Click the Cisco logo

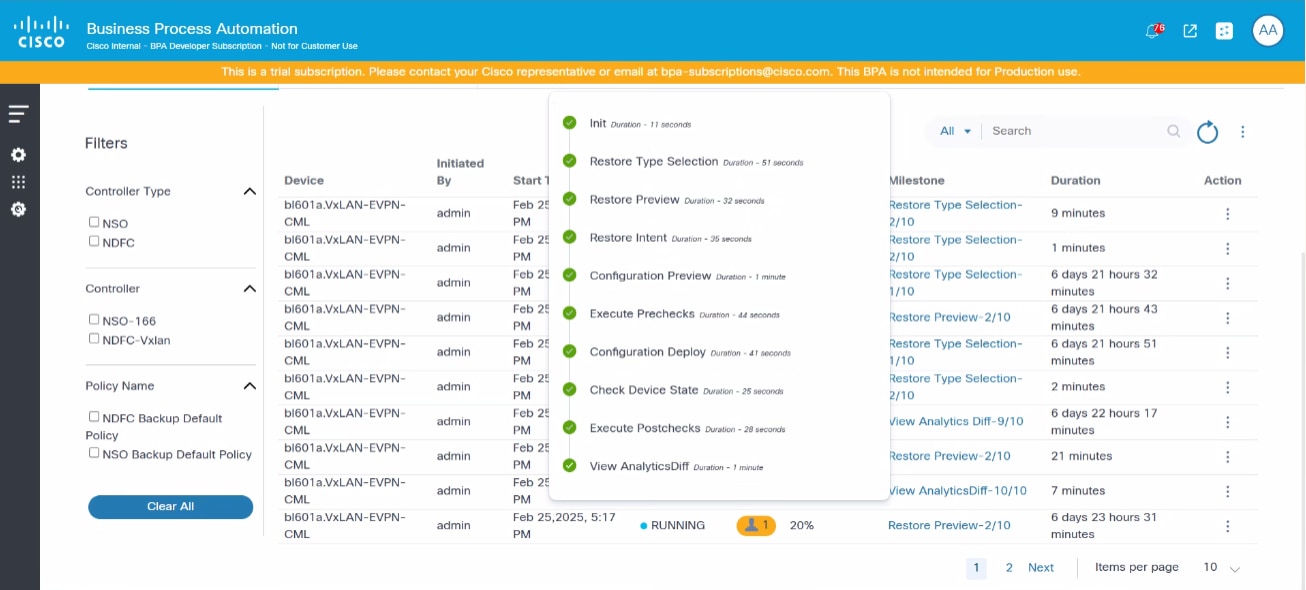41,31
